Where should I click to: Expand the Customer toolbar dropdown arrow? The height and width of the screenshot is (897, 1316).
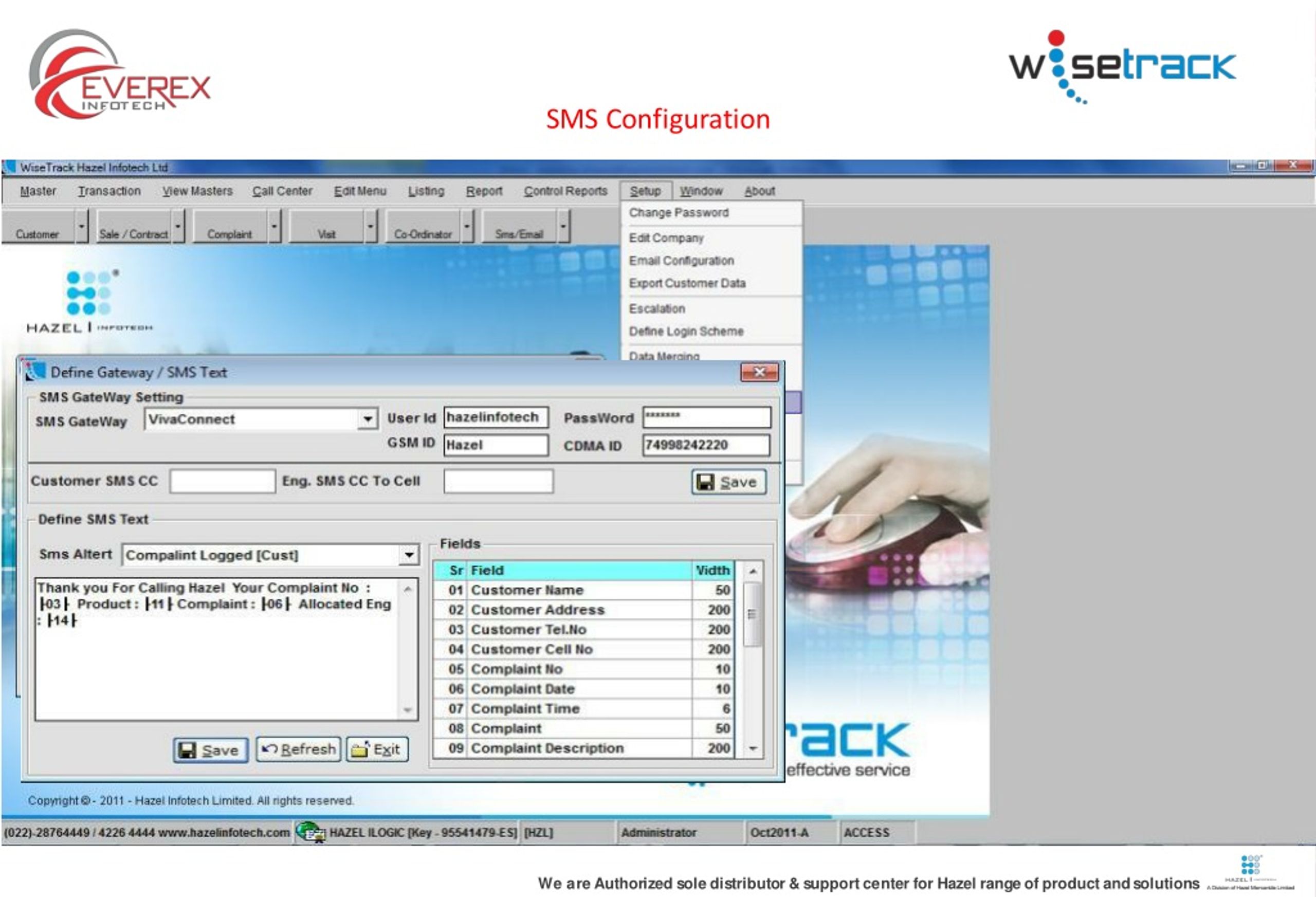tap(82, 227)
